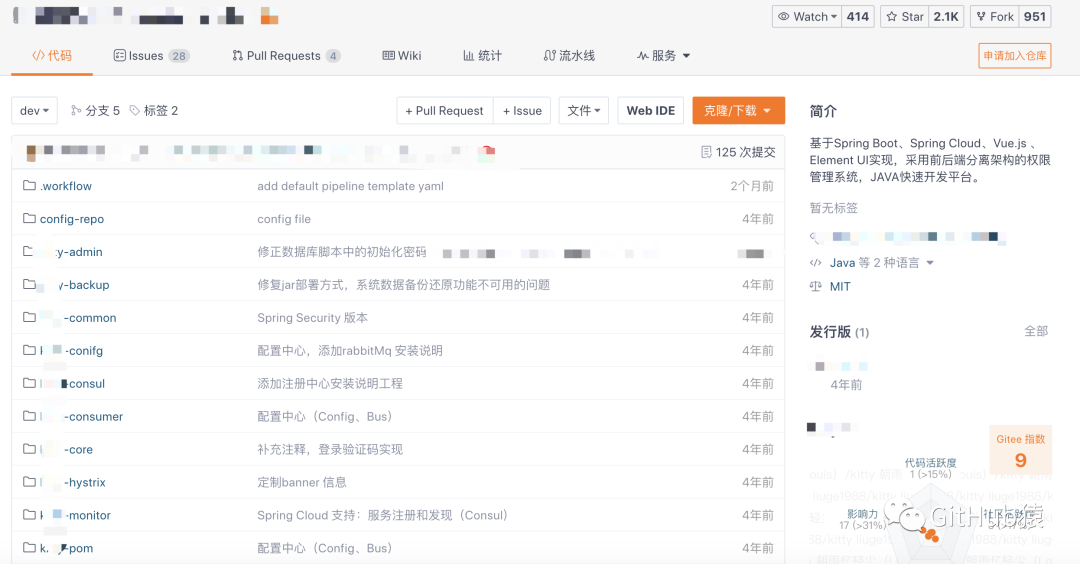Fork this repository
The height and width of the screenshot is (564, 1080).
click(x=995, y=17)
